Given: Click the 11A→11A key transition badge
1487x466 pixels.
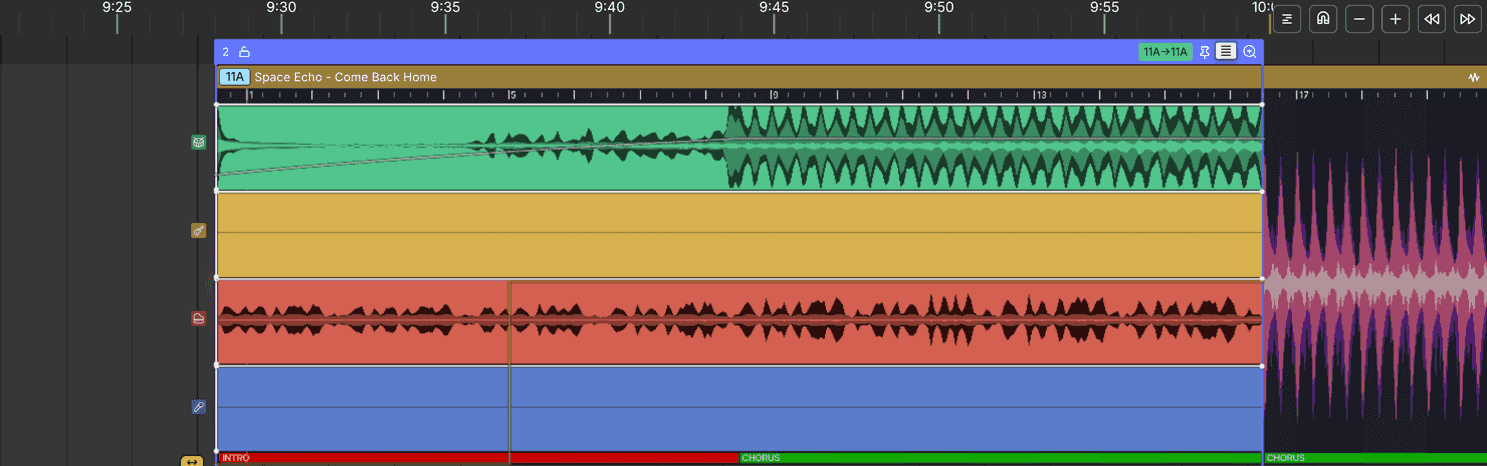Looking at the screenshot, I should pyautogui.click(x=1165, y=52).
